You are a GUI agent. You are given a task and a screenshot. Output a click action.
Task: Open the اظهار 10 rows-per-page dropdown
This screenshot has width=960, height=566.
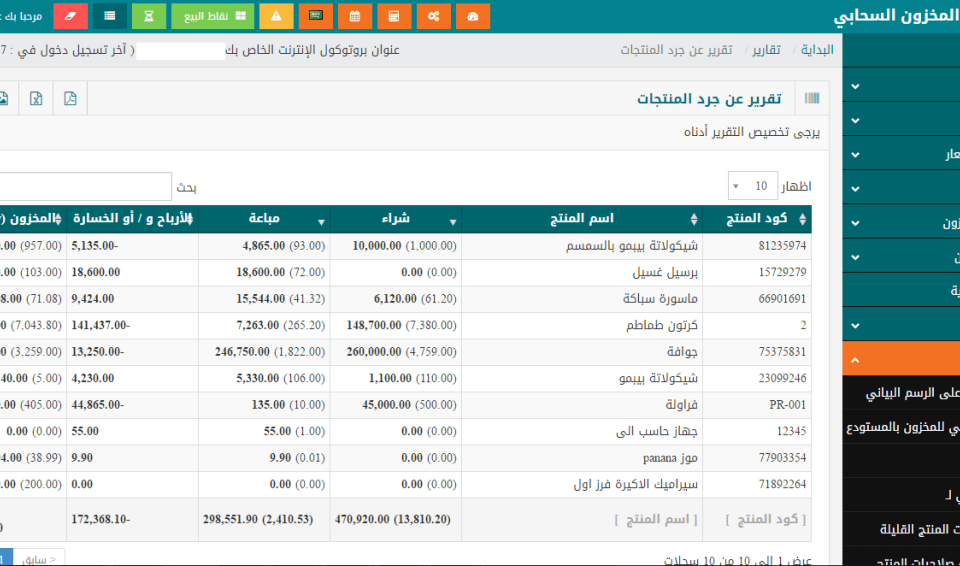click(749, 186)
